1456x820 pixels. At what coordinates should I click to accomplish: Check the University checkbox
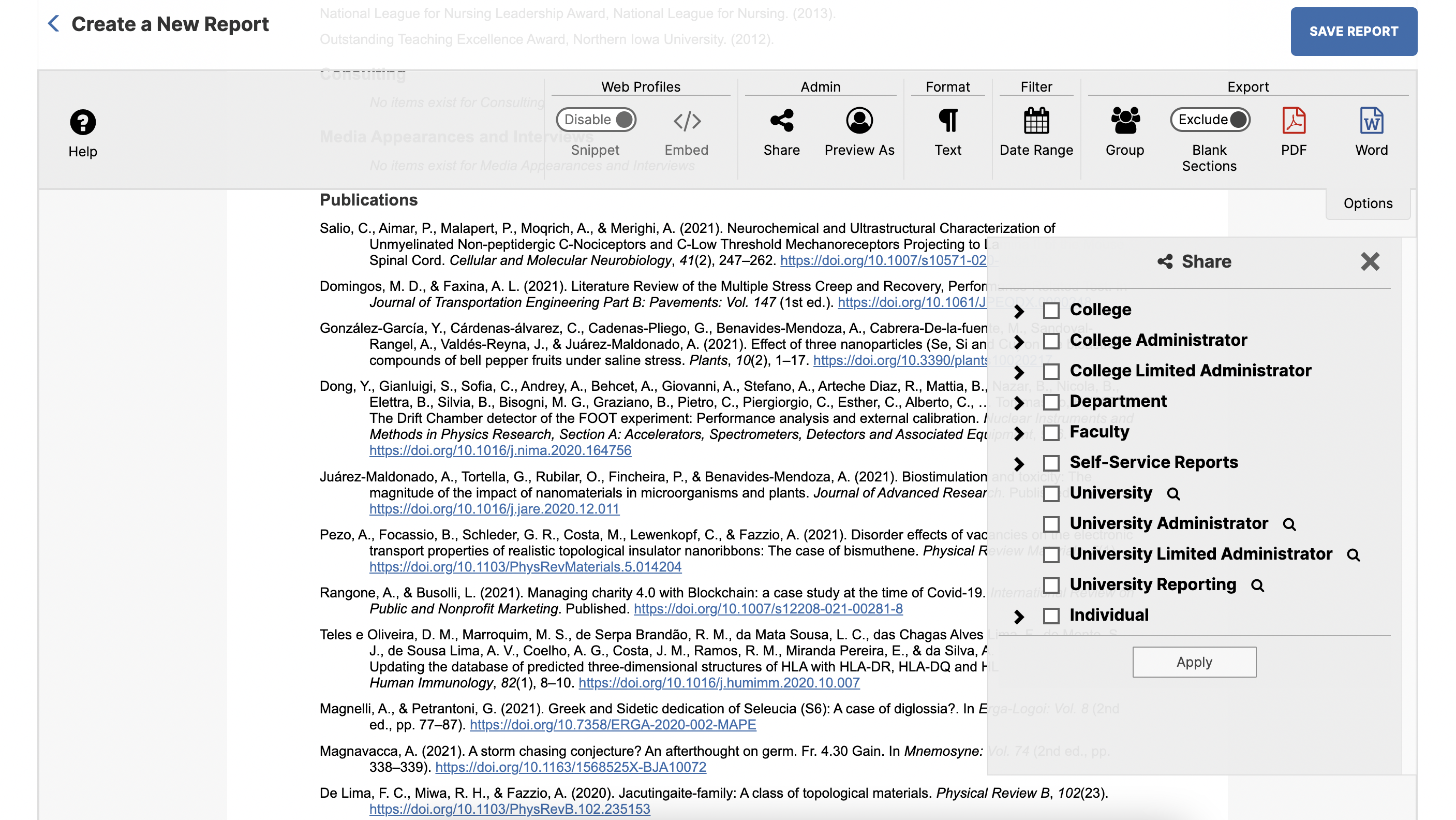tap(1051, 494)
